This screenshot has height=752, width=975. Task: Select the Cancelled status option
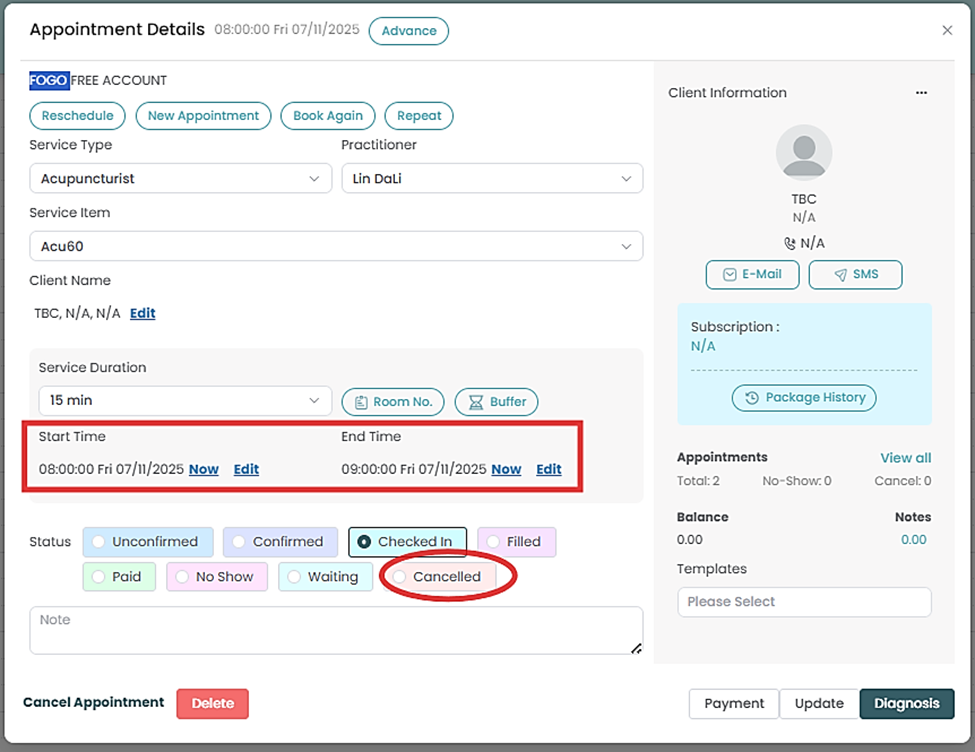(x=436, y=577)
